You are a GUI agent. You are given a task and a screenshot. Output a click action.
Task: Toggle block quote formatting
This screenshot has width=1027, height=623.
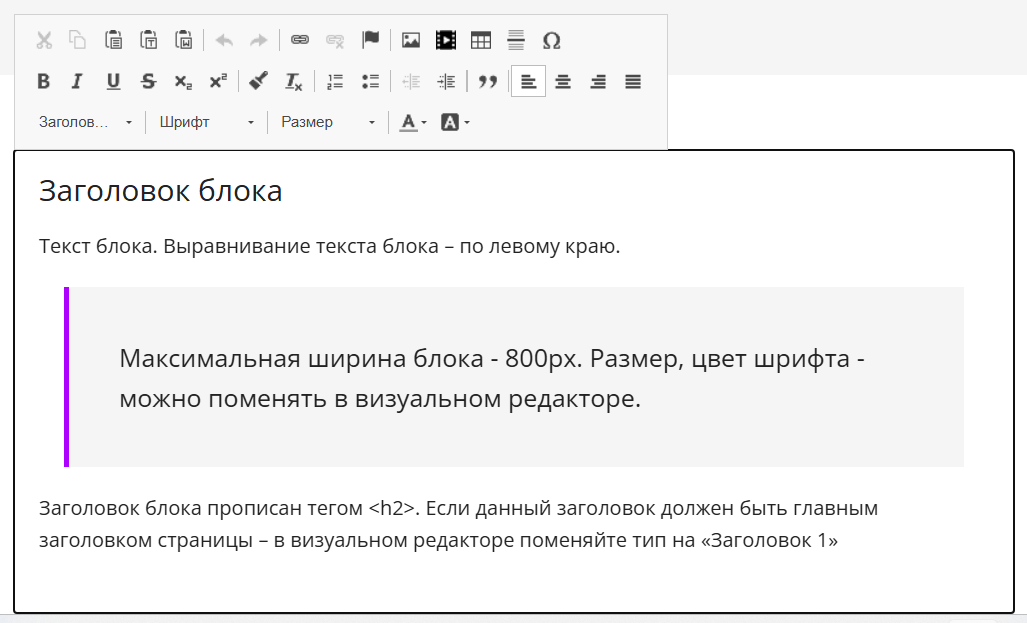[x=487, y=81]
